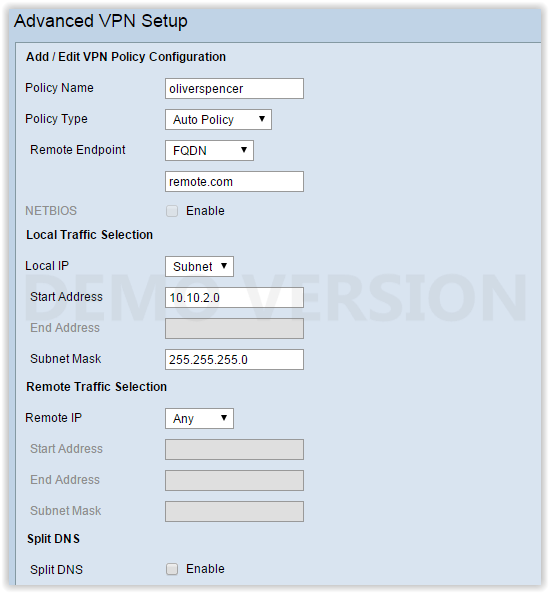Toggle the NETBIOS Enable checkbox

(172, 211)
